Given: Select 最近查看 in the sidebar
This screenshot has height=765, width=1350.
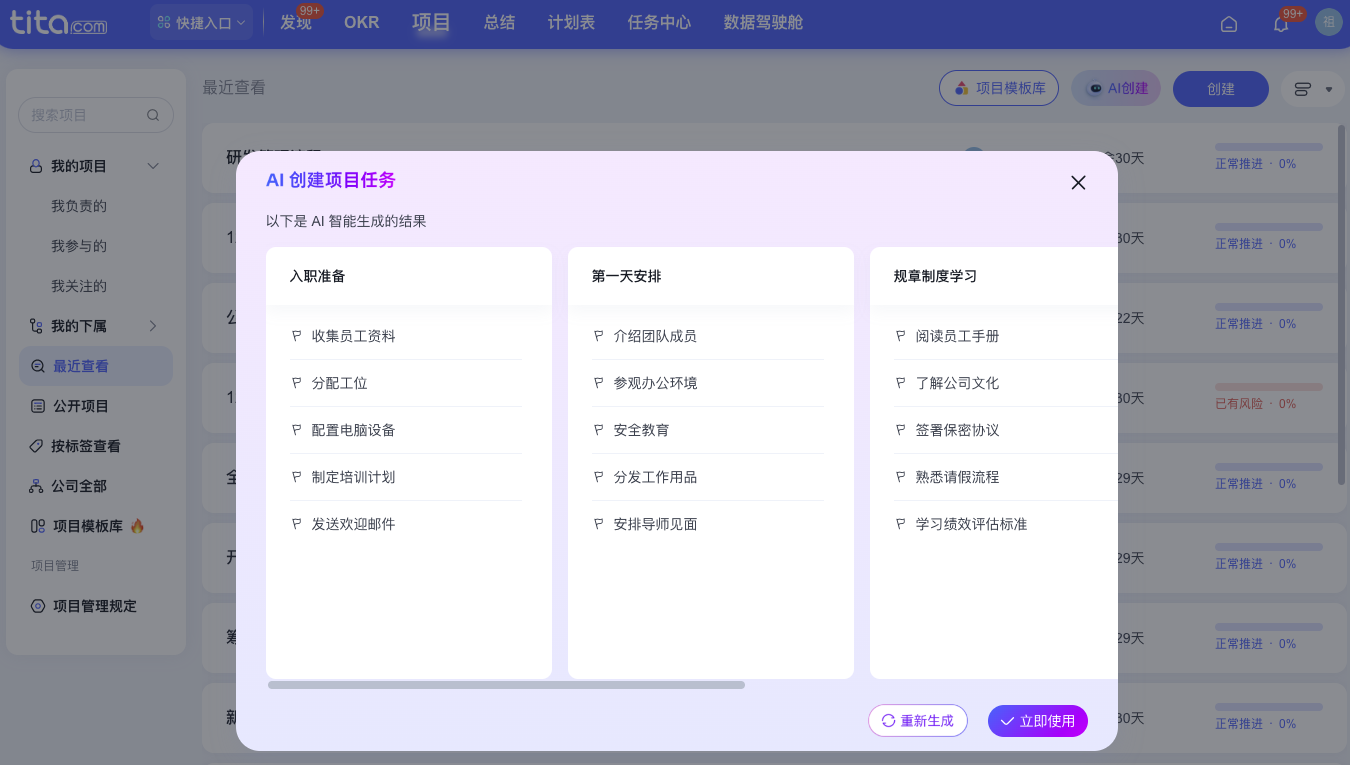Looking at the screenshot, I should click(82, 365).
